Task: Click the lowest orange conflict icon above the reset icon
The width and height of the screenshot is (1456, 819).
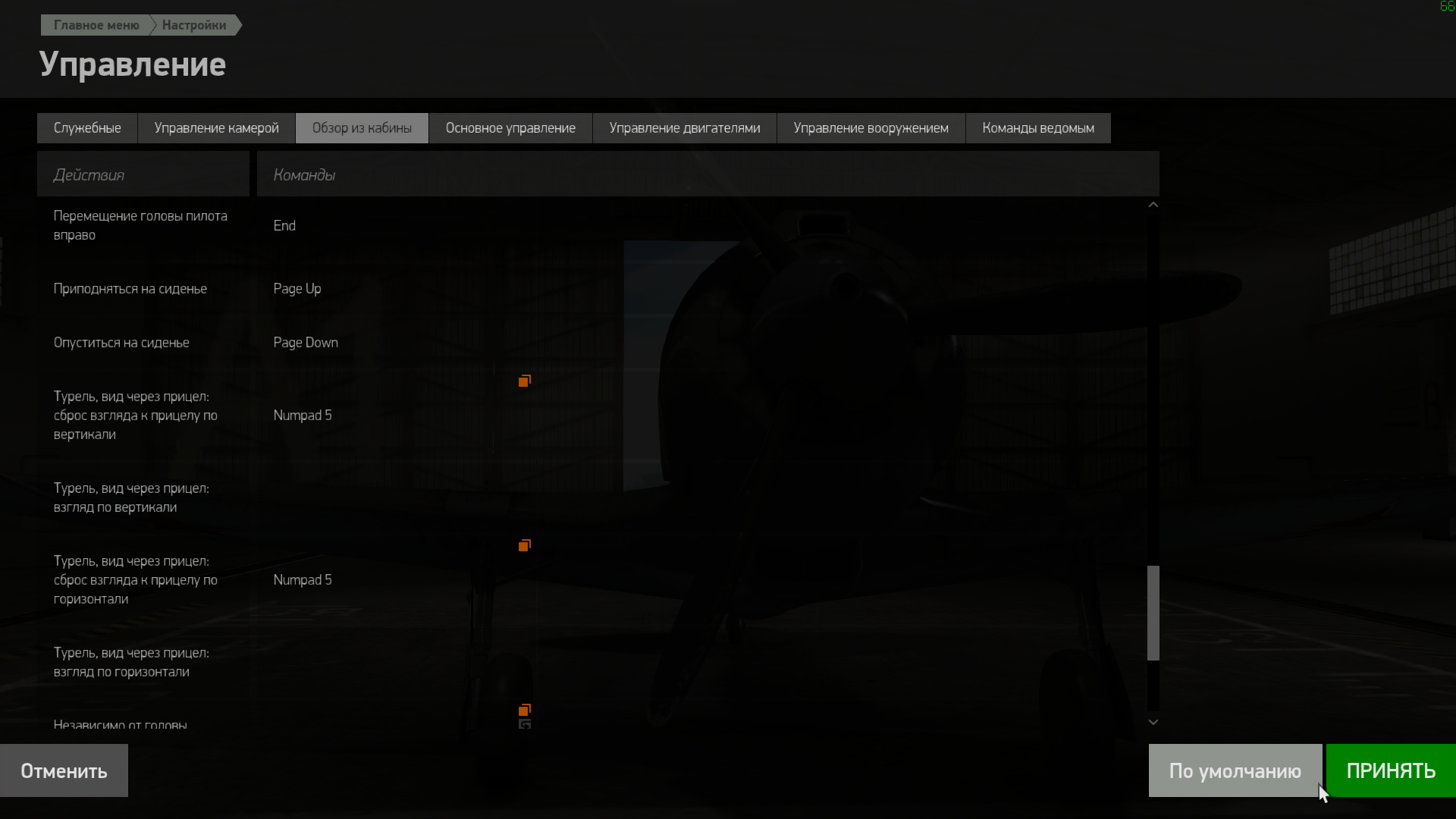Action: click(x=524, y=710)
